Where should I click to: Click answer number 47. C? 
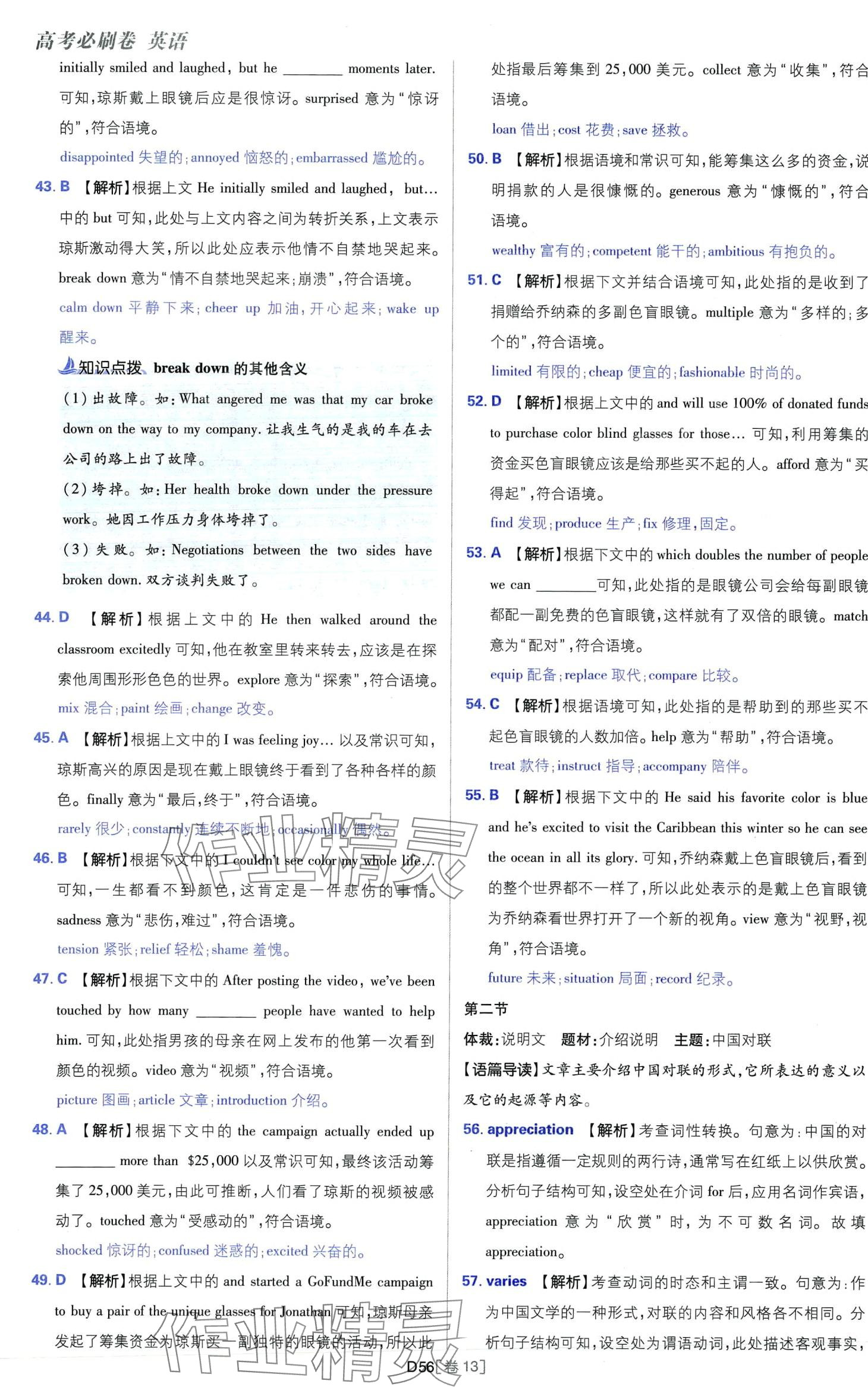click(50, 978)
